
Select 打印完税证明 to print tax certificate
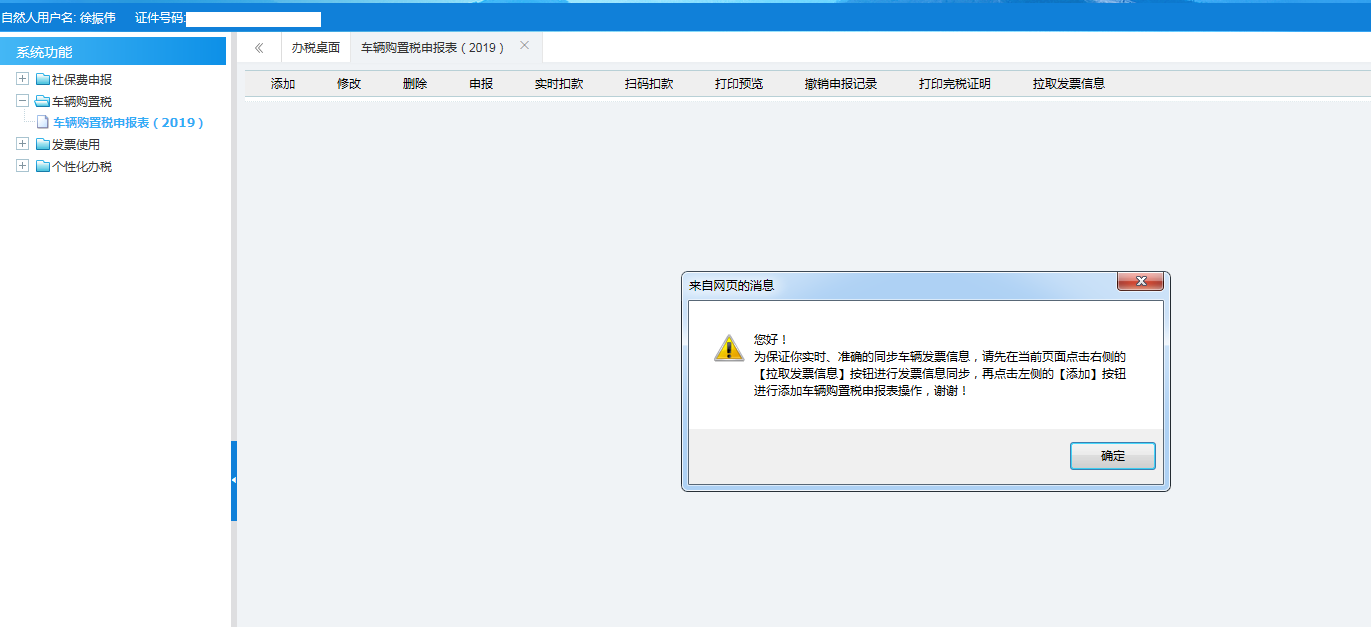[957, 83]
